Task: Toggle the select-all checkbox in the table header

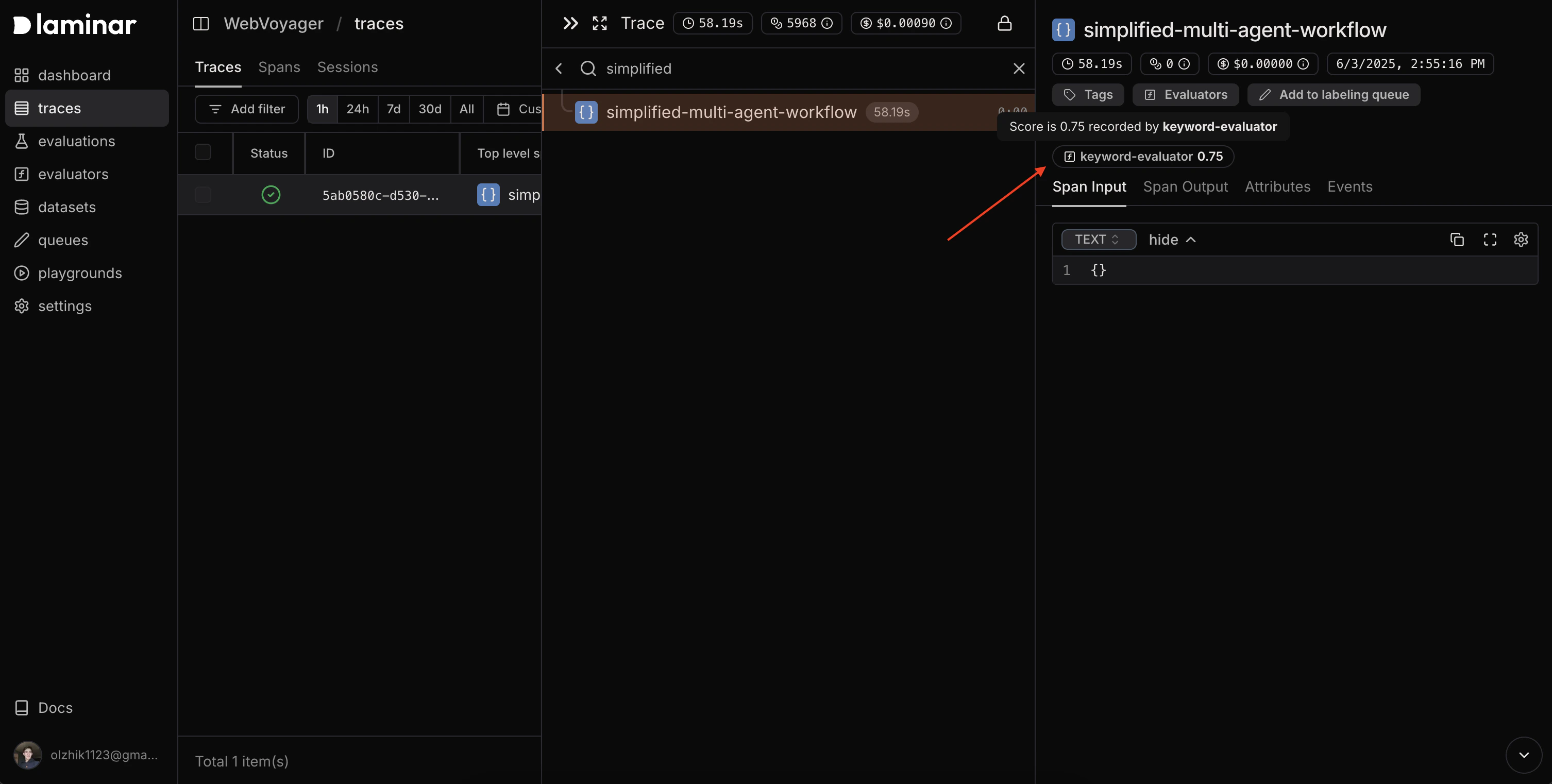Action: [x=203, y=152]
